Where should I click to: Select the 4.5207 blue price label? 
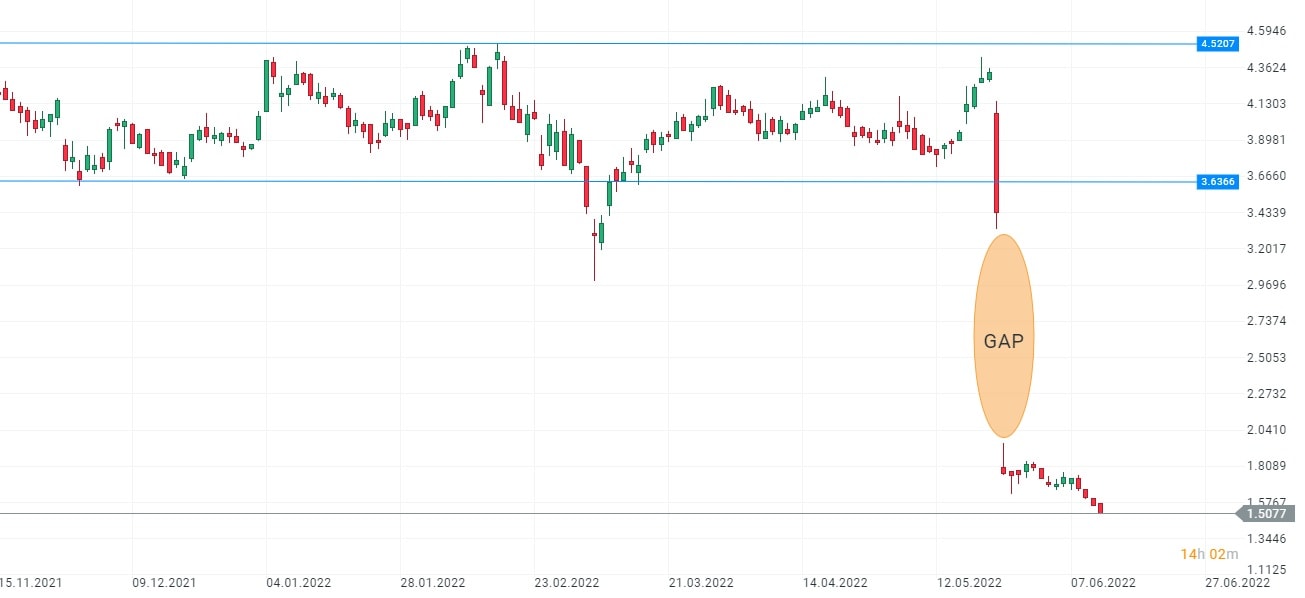pyautogui.click(x=1218, y=44)
